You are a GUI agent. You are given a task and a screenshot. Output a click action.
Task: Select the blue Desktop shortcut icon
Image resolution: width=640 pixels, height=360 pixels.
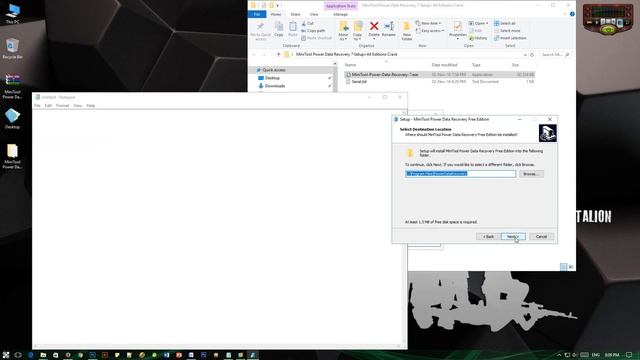pyautogui.click(x=12, y=119)
